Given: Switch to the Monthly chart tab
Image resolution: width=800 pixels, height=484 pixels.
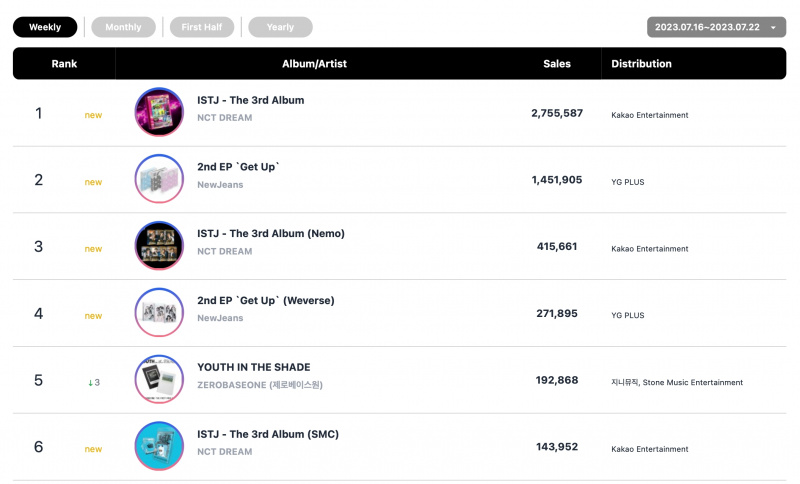Looking at the screenshot, I should 123,27.
